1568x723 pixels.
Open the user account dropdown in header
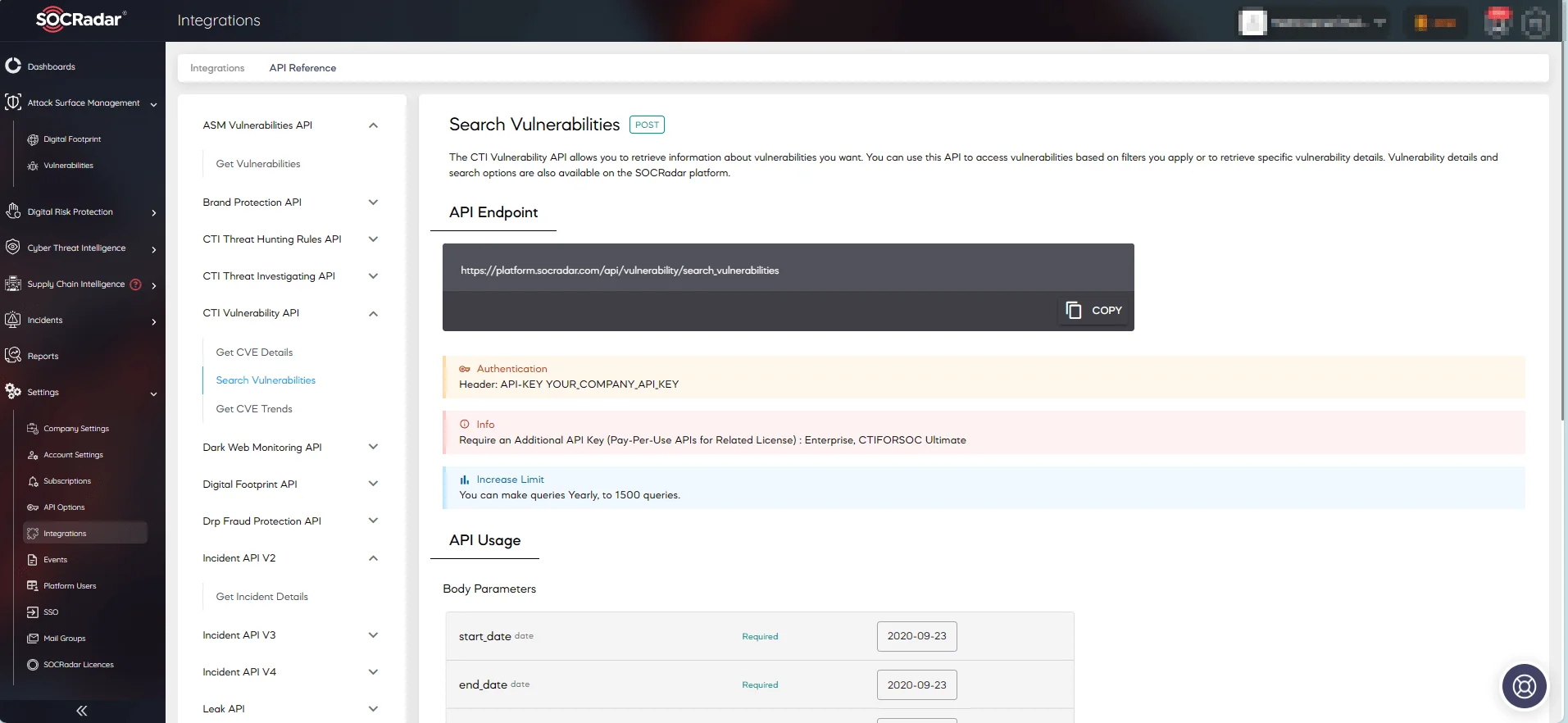tap(1314, 22)
